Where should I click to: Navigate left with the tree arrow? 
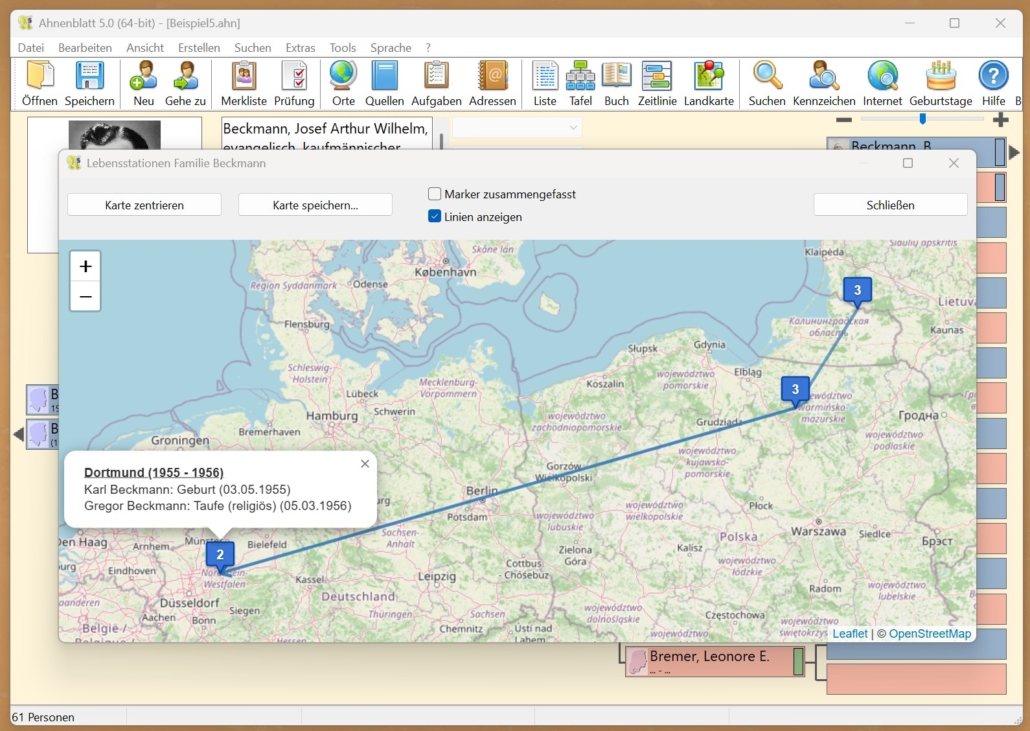click(x=18, y=433)
